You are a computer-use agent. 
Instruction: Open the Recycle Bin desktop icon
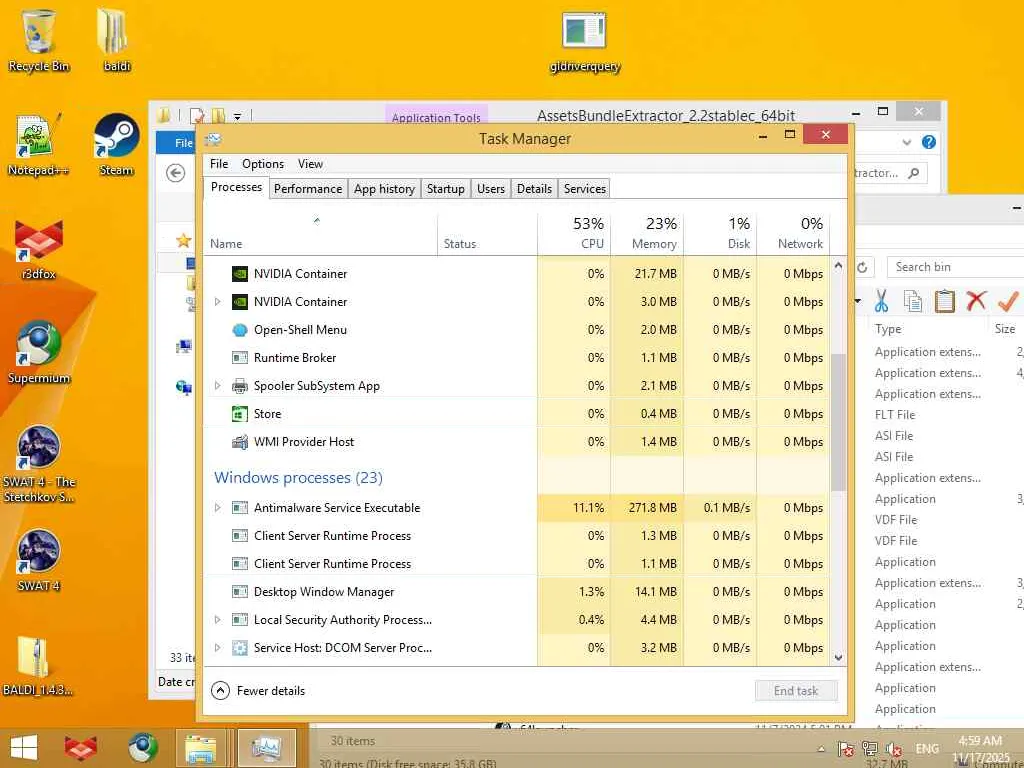click(39, 40)
